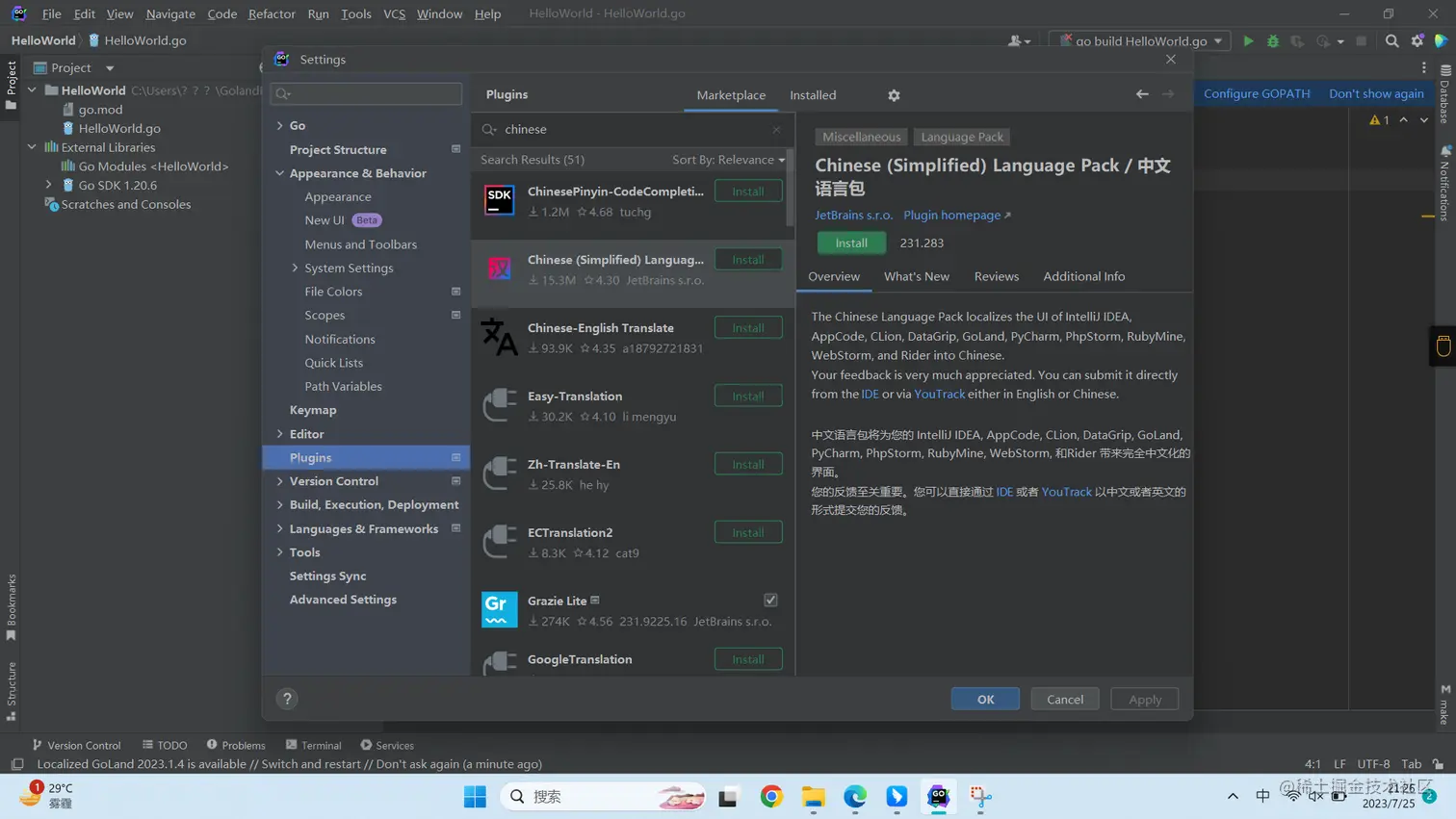Open the Refactor menu
Image resolution: width=1456 pixels, height=819 pixels.
[272, 13]
